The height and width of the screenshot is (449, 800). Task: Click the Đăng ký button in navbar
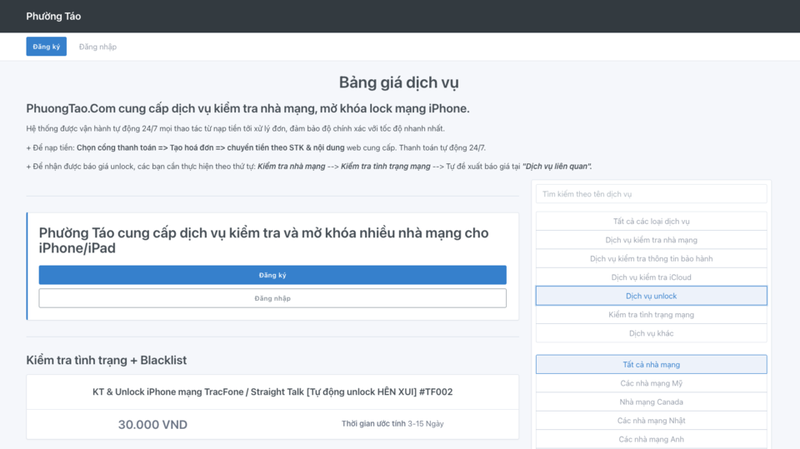click(46, 46)
